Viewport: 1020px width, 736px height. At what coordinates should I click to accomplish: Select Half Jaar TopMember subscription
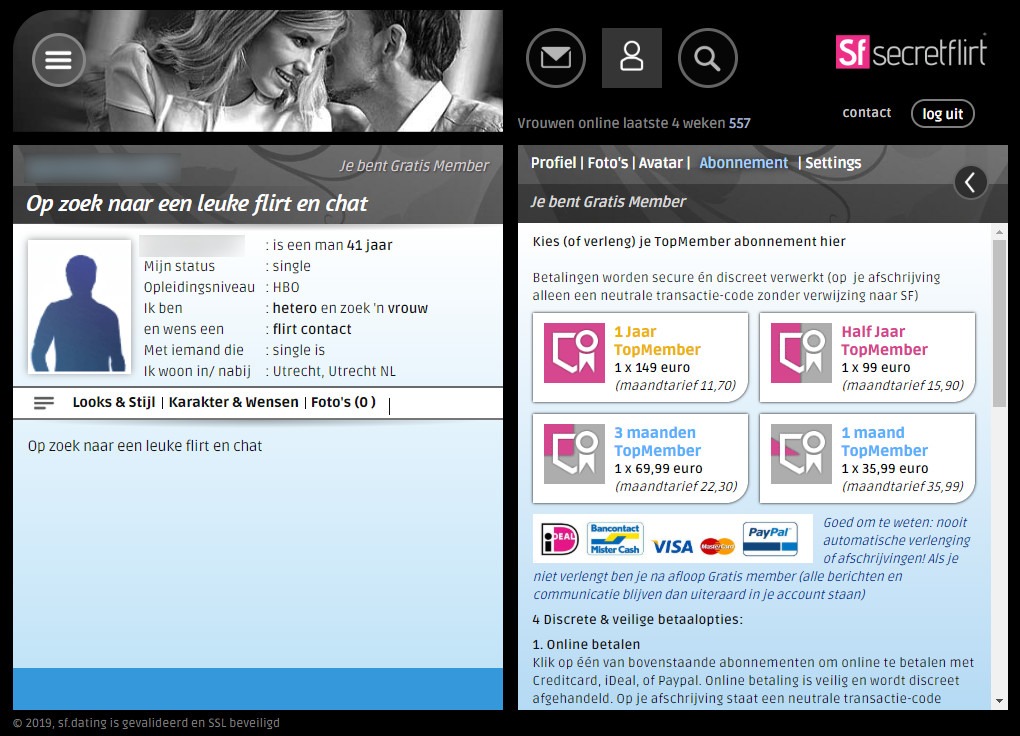867,357
